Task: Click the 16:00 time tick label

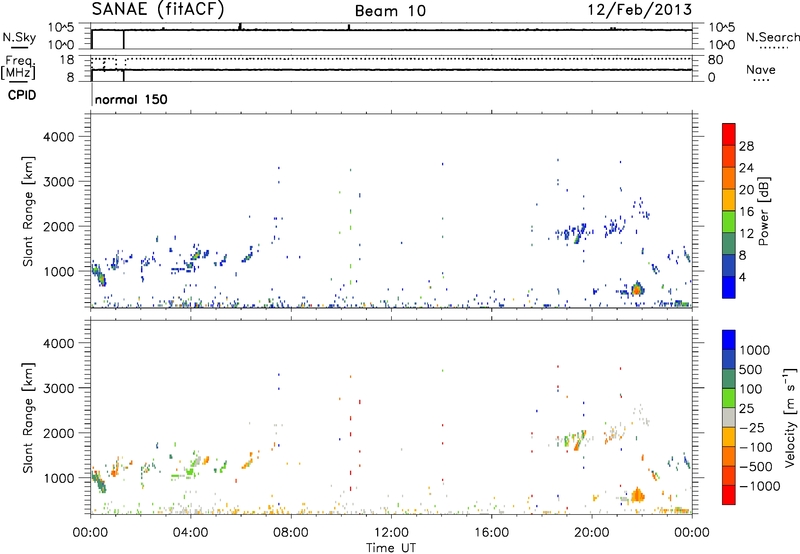Action: point(491,533)
